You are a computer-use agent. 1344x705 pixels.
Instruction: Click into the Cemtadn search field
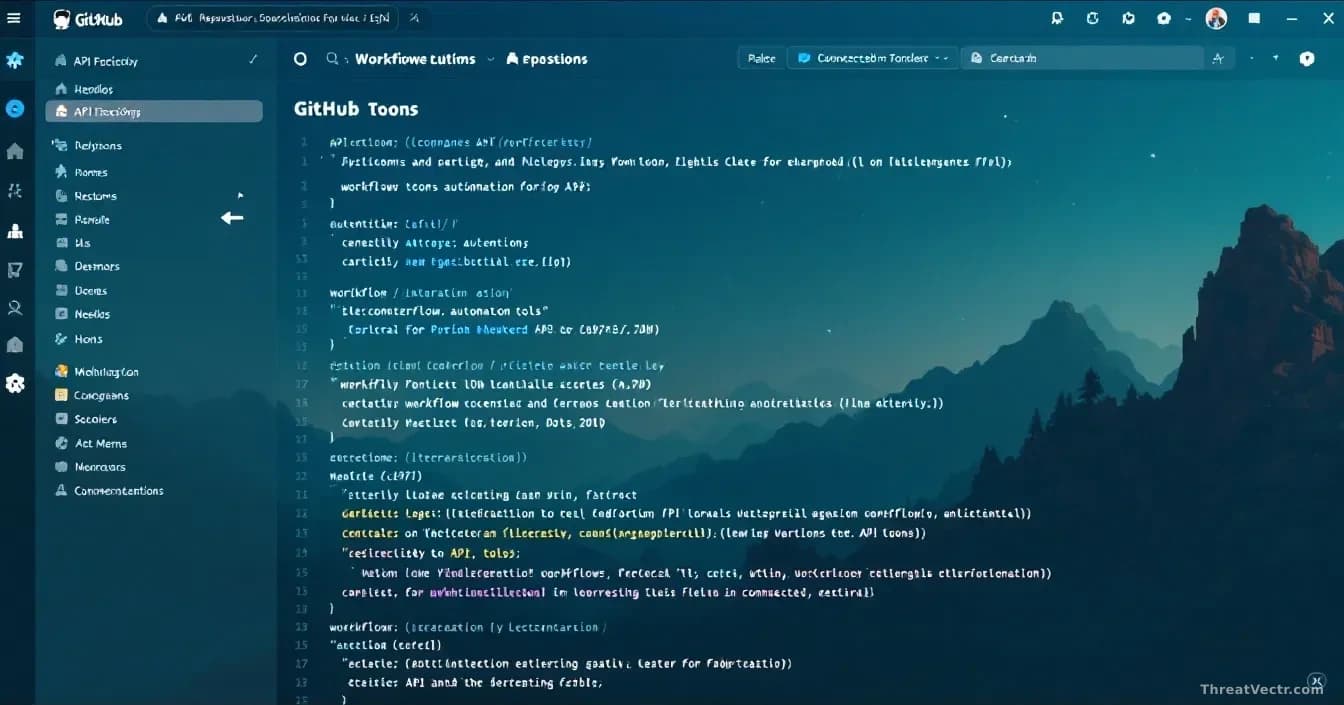[x=1083, y=58]
